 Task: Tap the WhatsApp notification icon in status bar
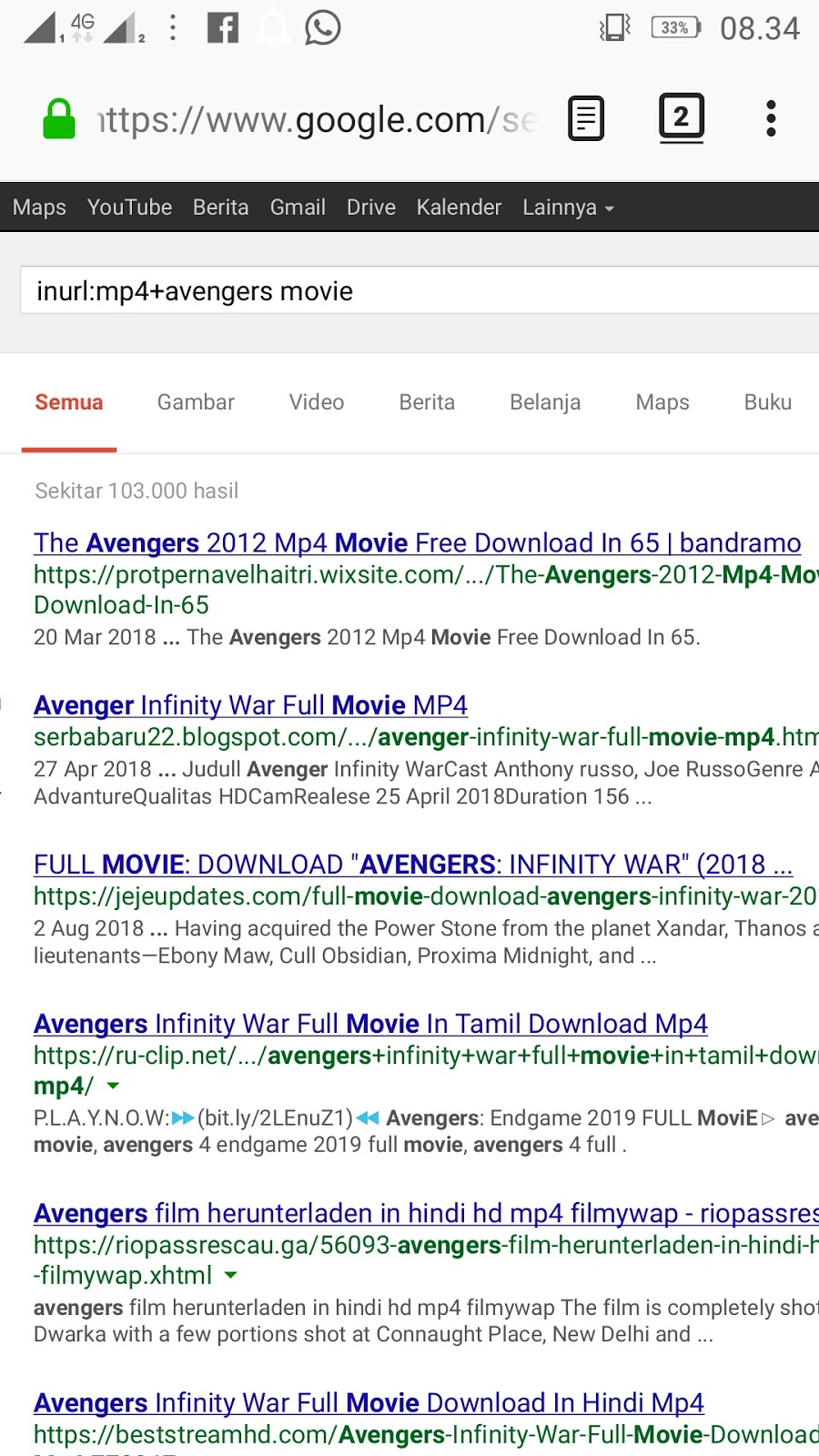322,27
